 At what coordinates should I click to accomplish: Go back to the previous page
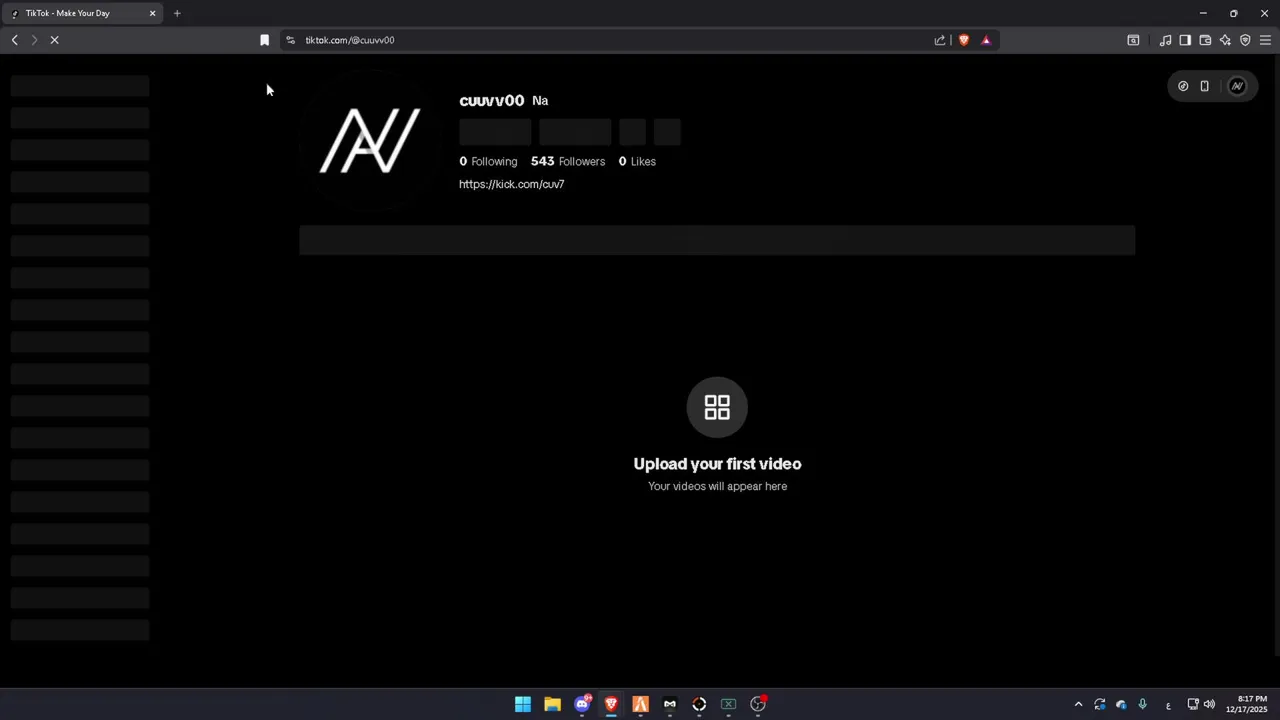[x=15, y=40]
